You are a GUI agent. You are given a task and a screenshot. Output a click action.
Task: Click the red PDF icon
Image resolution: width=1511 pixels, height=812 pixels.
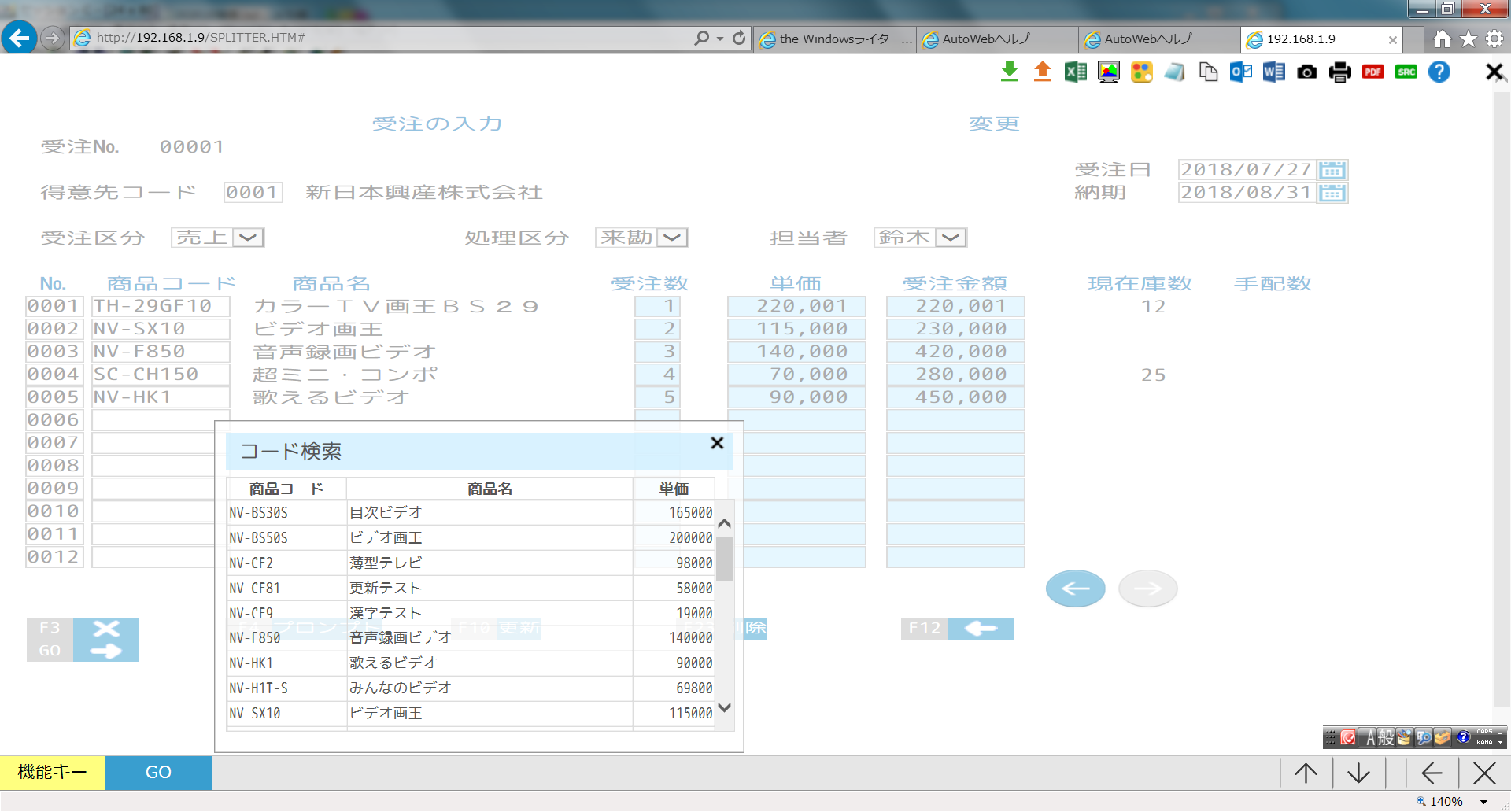click(x=1372, y=72)
